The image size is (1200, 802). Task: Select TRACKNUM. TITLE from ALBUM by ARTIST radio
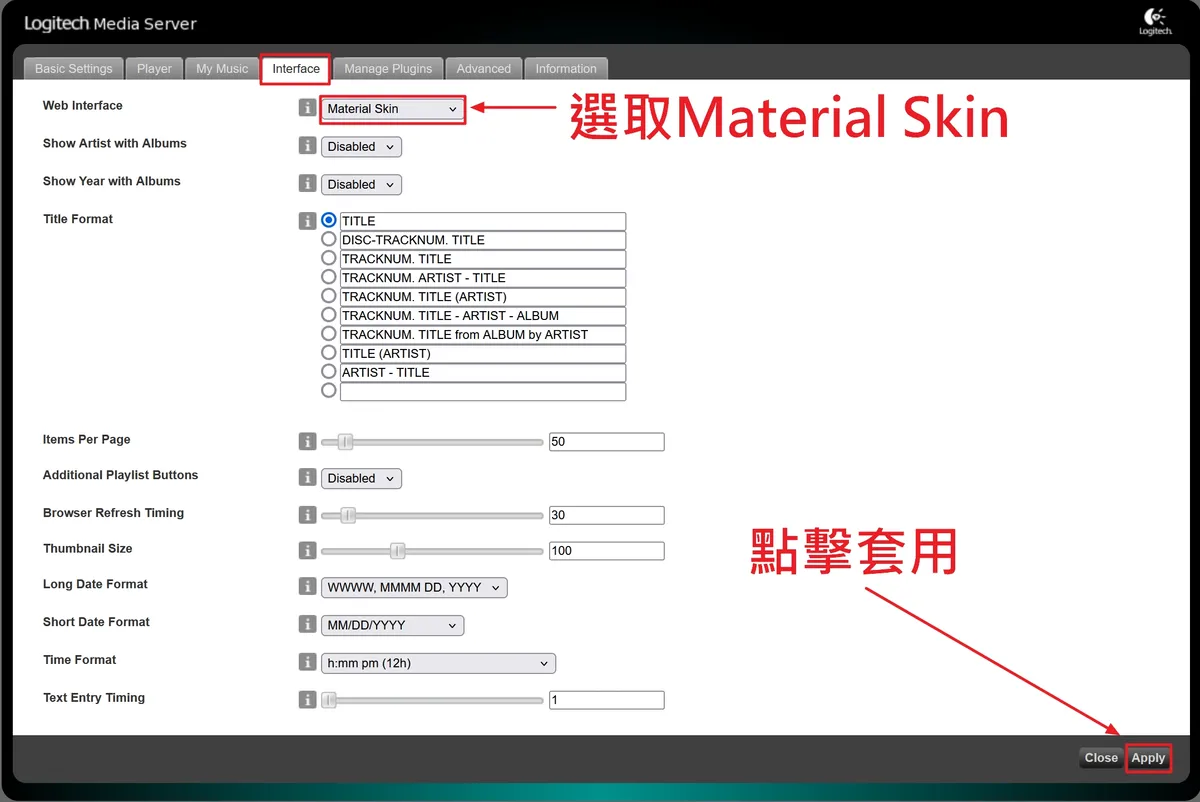click(329, 334)
